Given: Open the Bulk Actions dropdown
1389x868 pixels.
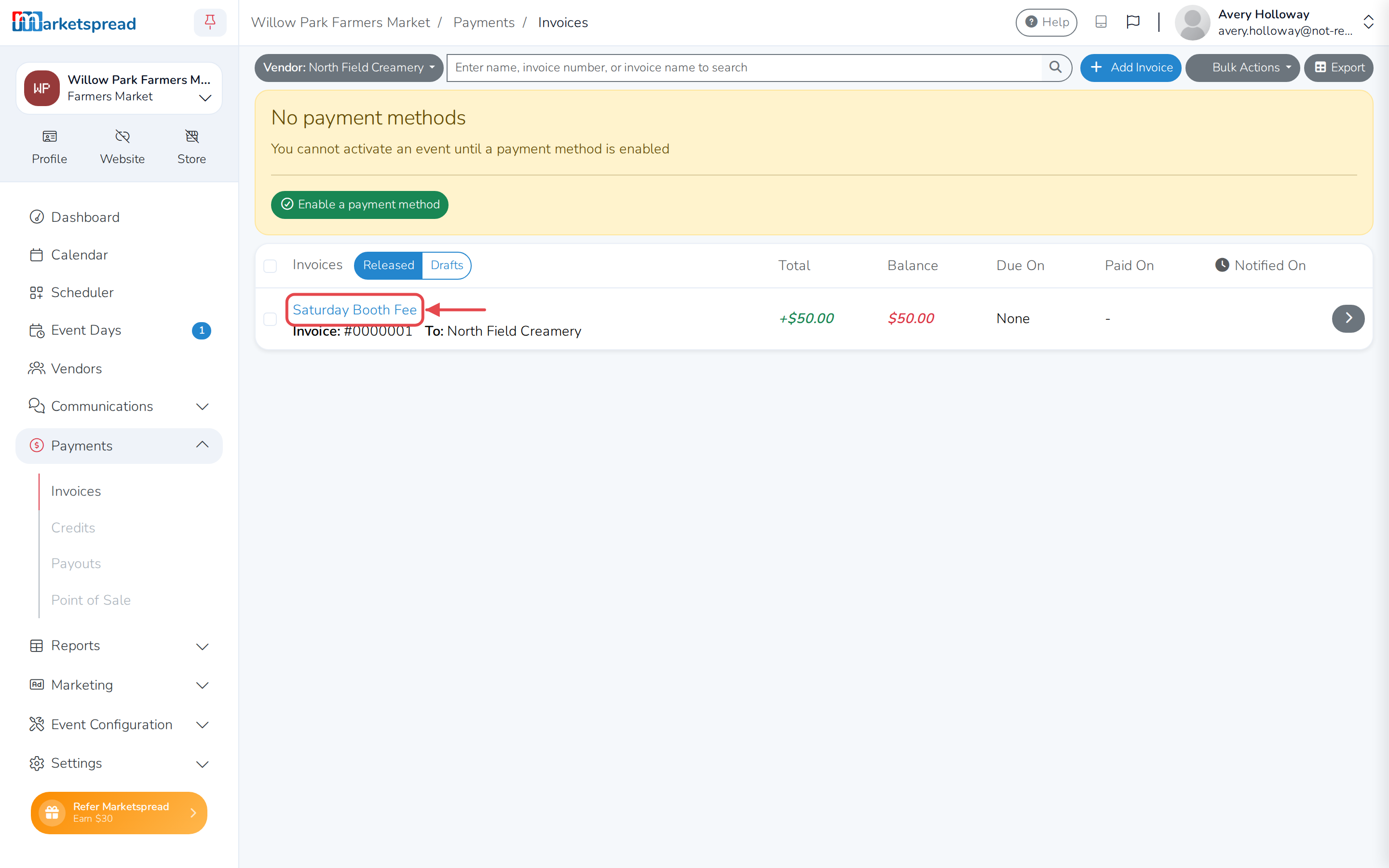Looking at the screenshot, I should 1242,68.
